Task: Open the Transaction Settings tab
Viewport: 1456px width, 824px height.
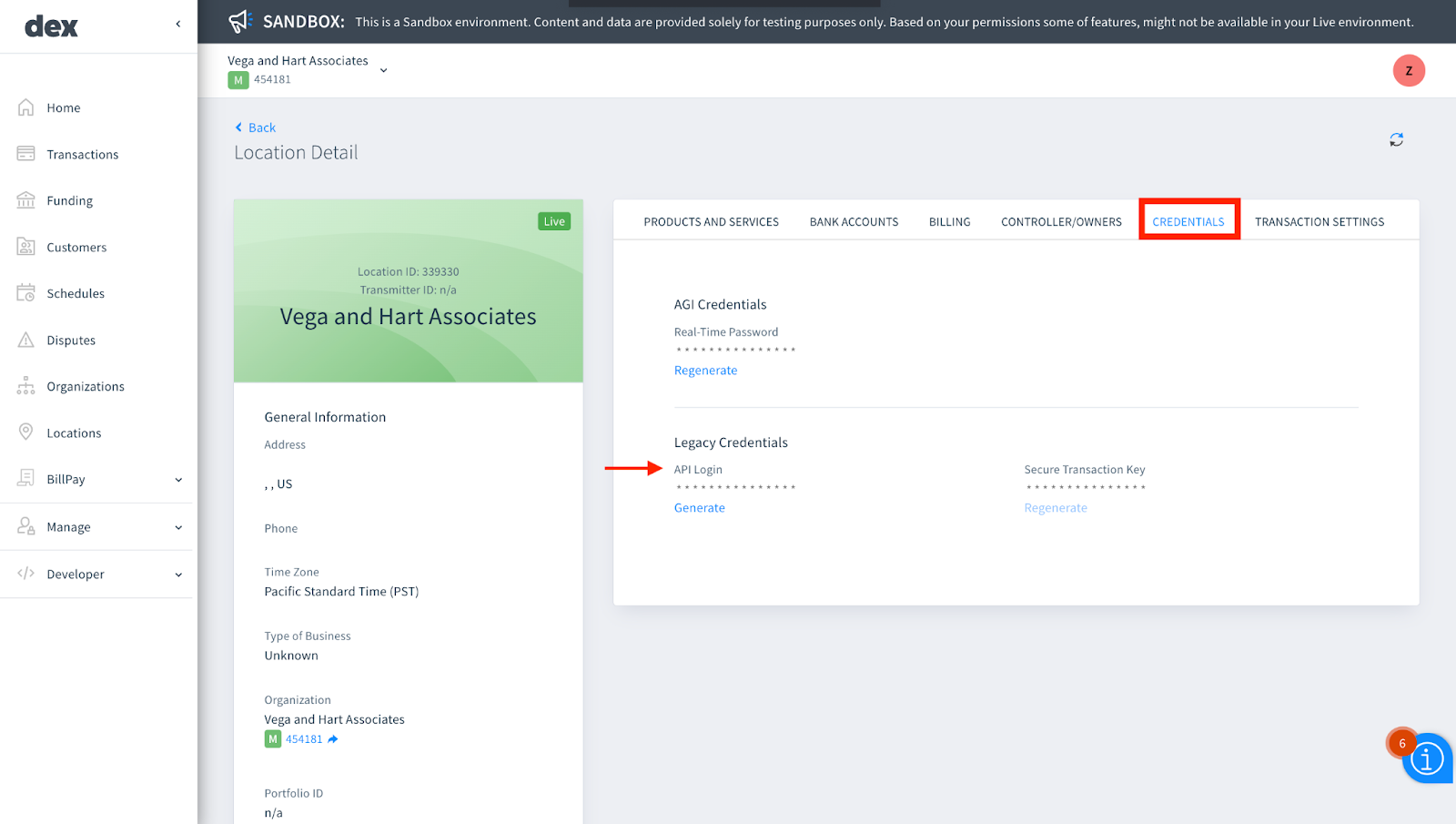Action: (x=1319, y=221)
